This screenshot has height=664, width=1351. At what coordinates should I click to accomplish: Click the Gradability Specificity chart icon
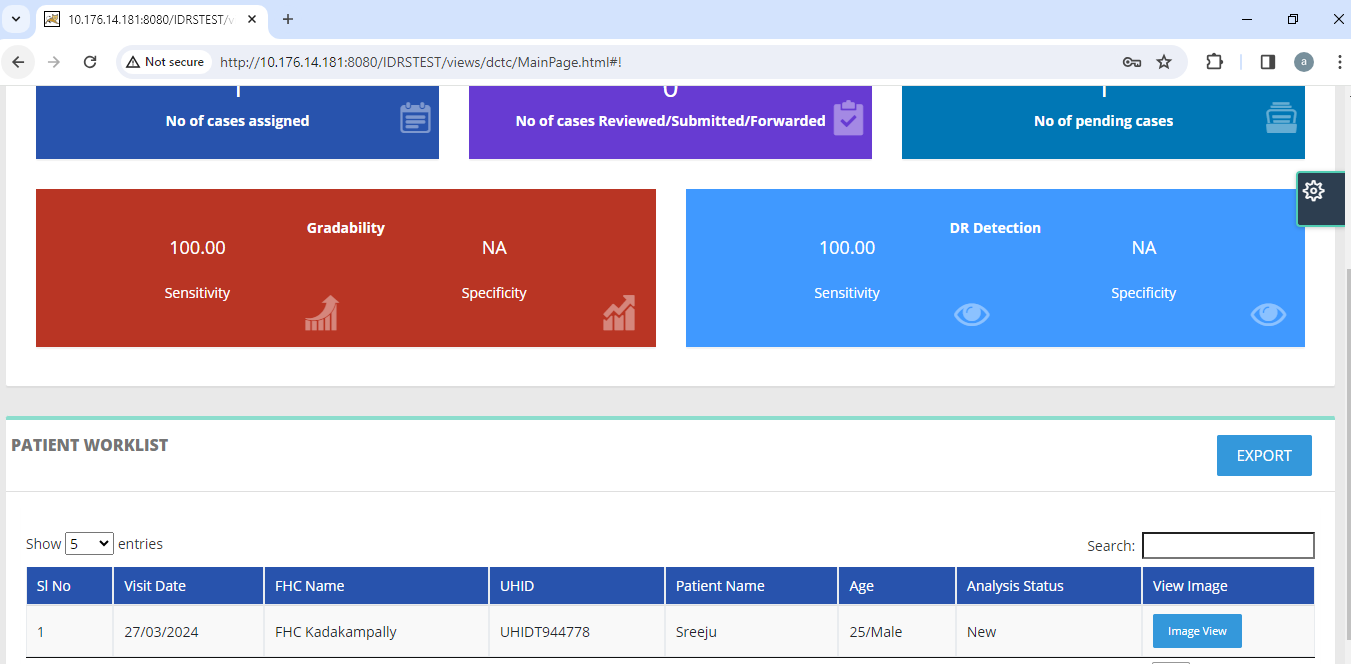click(619, 313)
